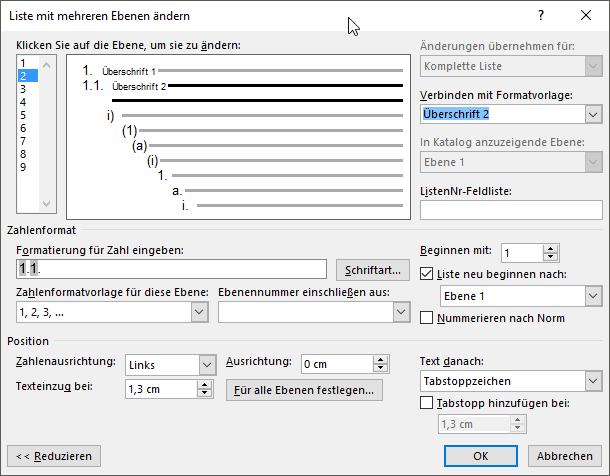
Task: Open the 'Text danach' dropdown
Action: [x=593, y=381]
